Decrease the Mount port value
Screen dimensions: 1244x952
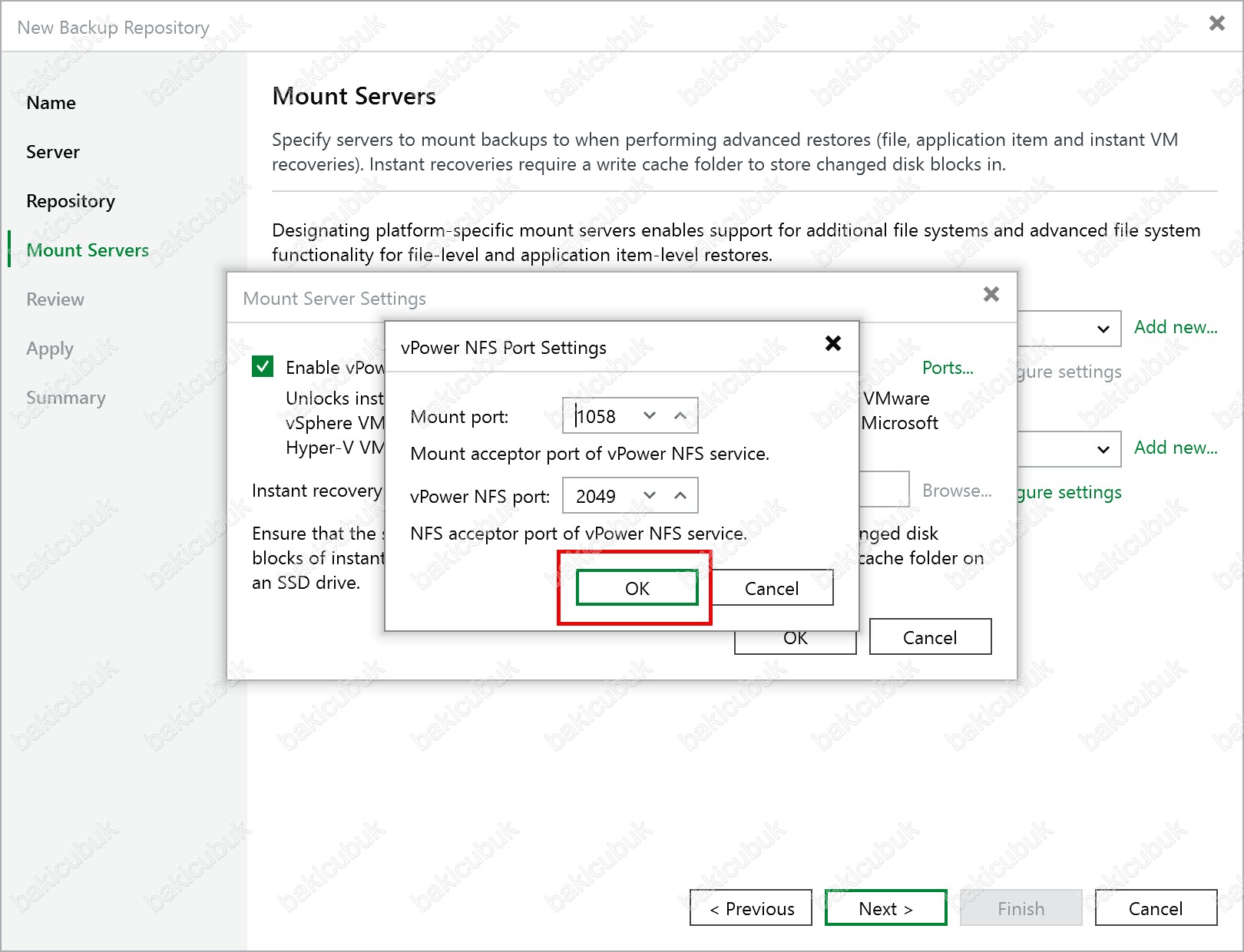click(650, 416)
